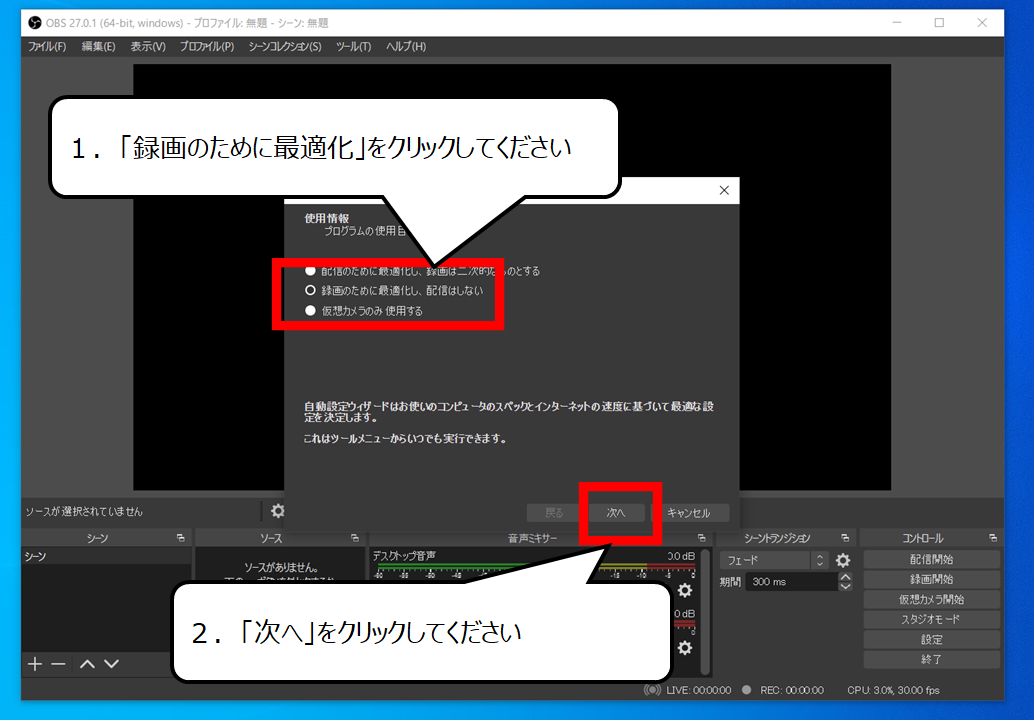Select the シーン entry in the scene list

(106, 556)
